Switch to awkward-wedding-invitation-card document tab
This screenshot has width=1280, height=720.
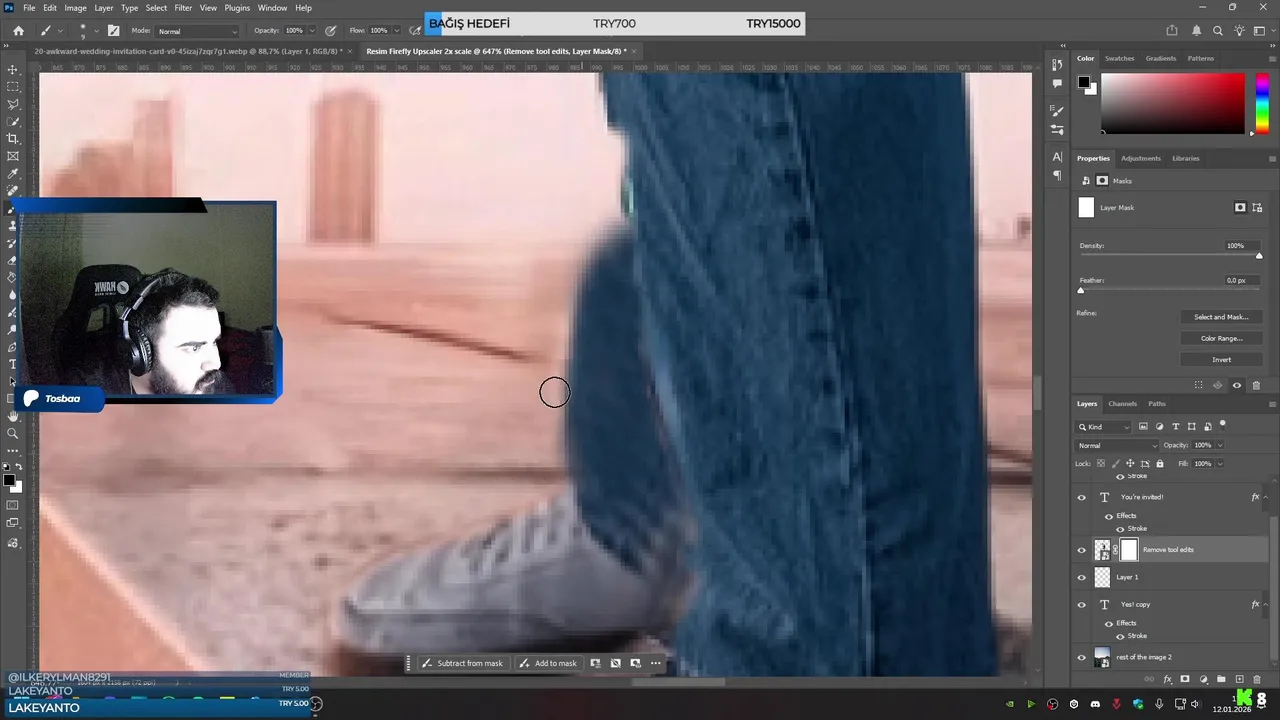pos(188,51)
